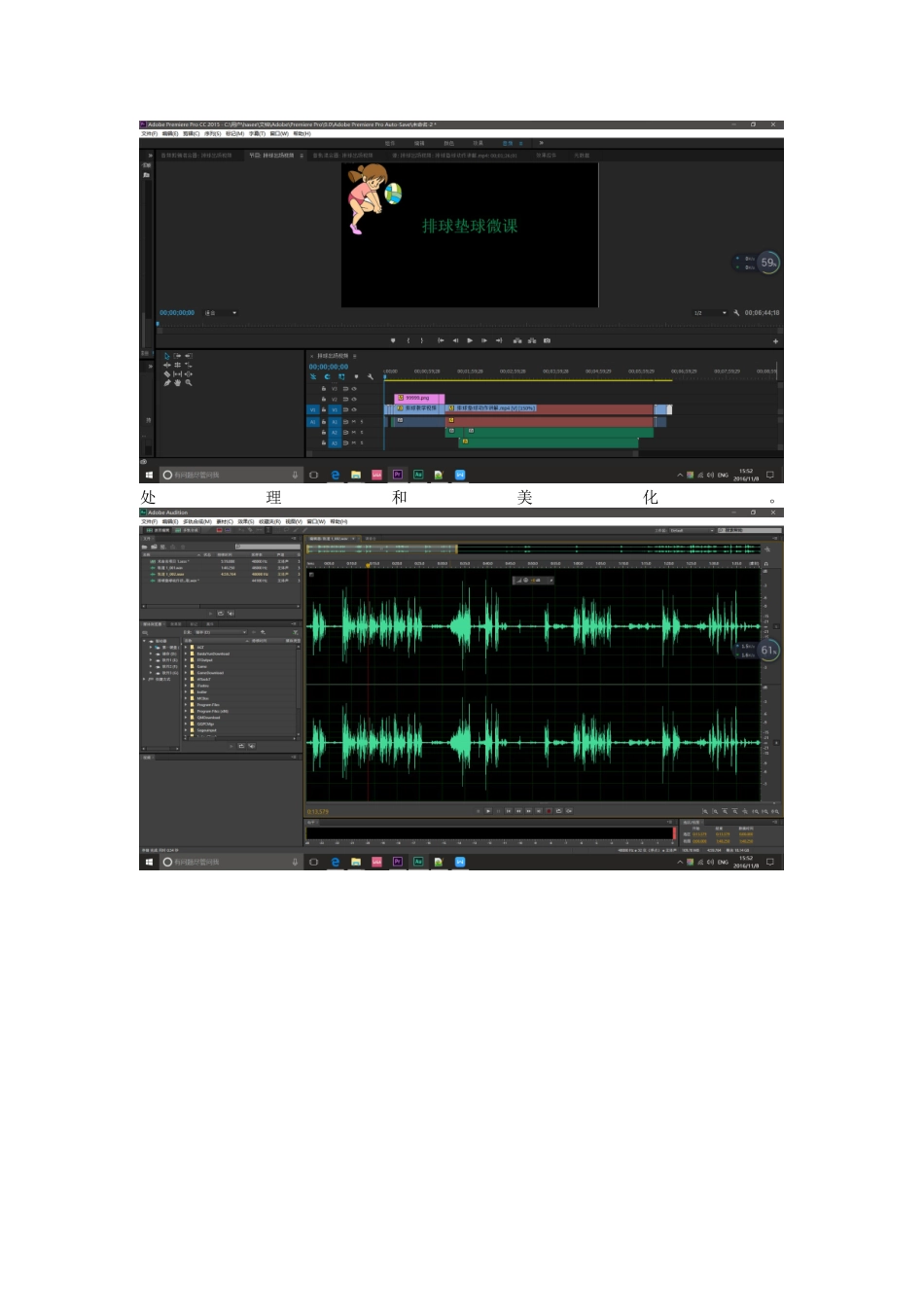
Task: Close the Audition editor waveform tab
Action: [358, 539]
